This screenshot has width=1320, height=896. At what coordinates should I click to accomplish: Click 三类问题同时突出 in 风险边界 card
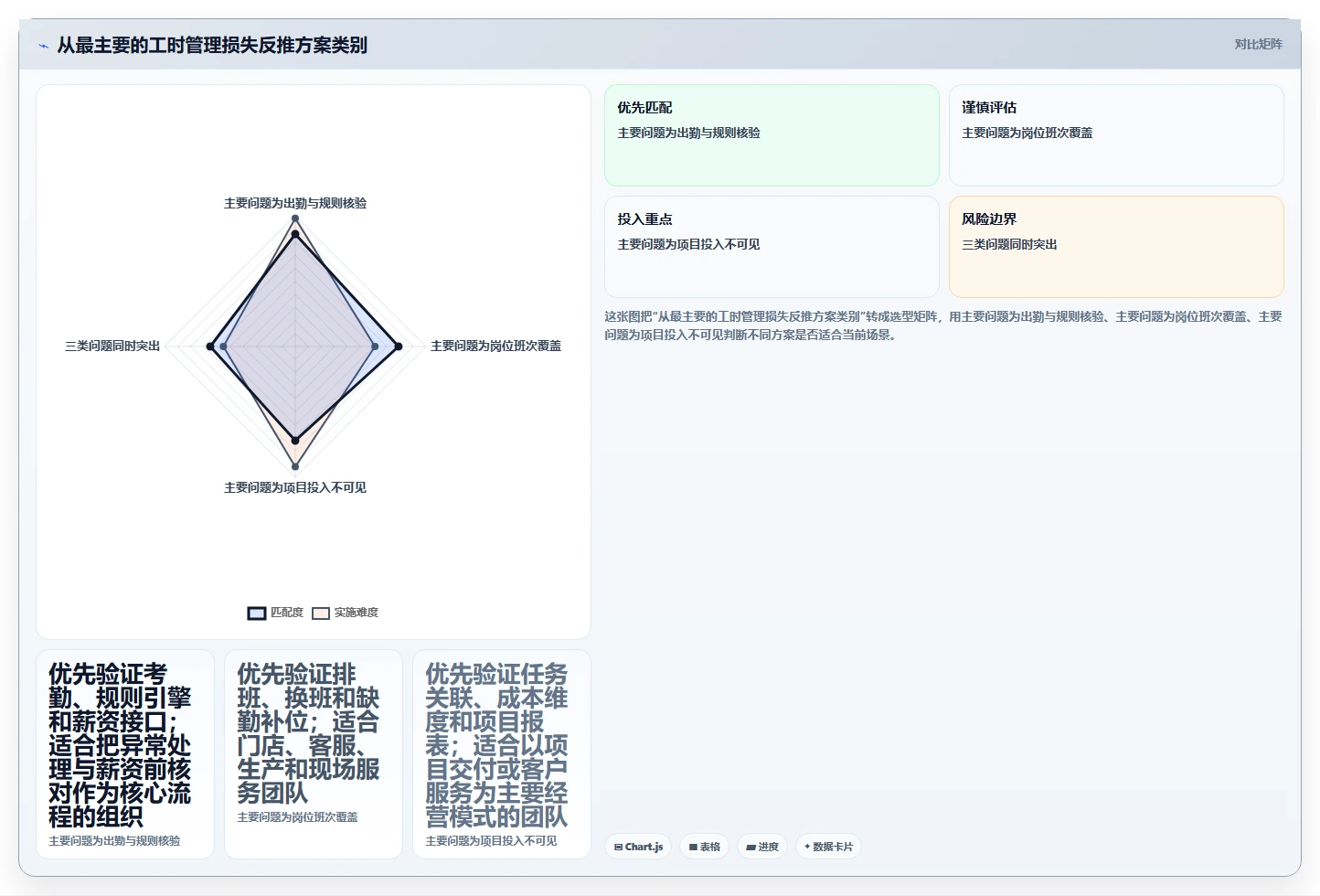tap(1010, 244)
